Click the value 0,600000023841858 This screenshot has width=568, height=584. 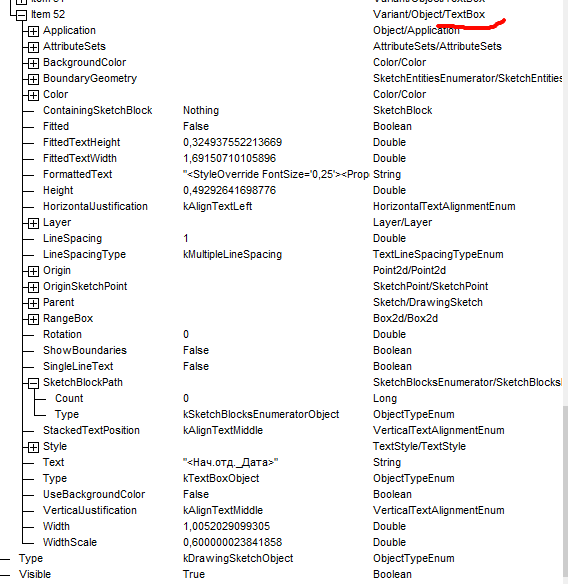click(232, 543)
